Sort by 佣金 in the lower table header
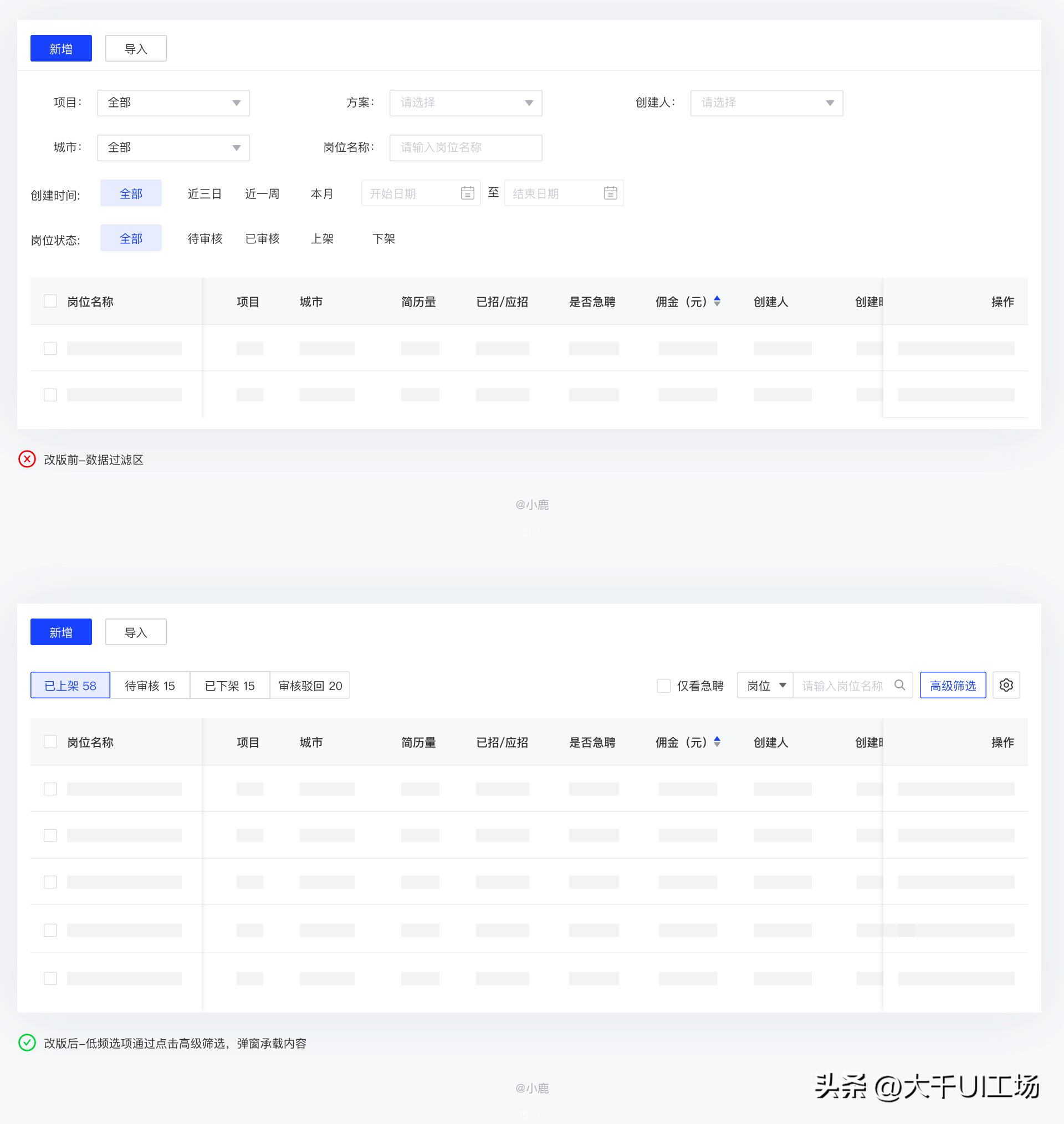1064x1124 pixels. [717, 742]
